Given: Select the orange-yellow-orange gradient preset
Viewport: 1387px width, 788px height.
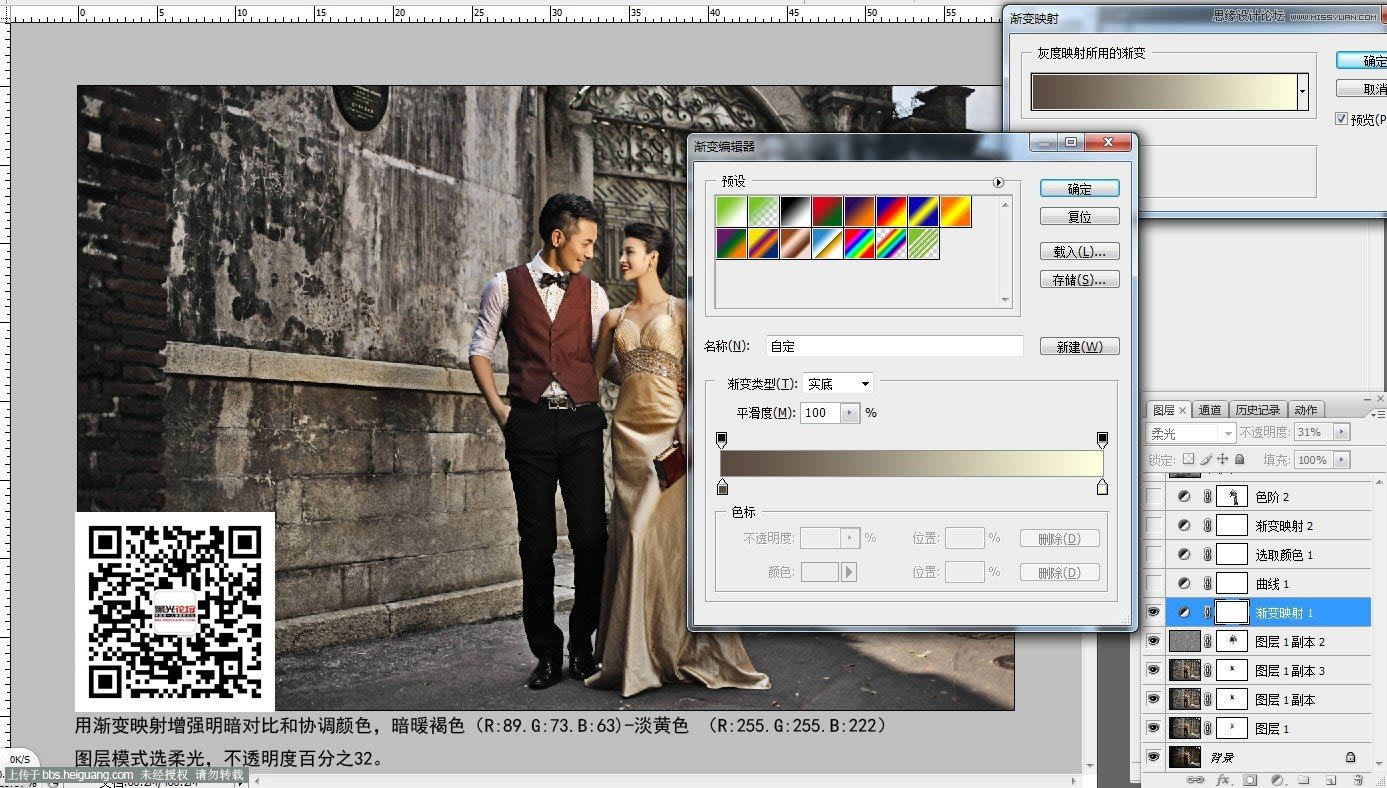Looking at the screenshot, I should pos(955,211).
